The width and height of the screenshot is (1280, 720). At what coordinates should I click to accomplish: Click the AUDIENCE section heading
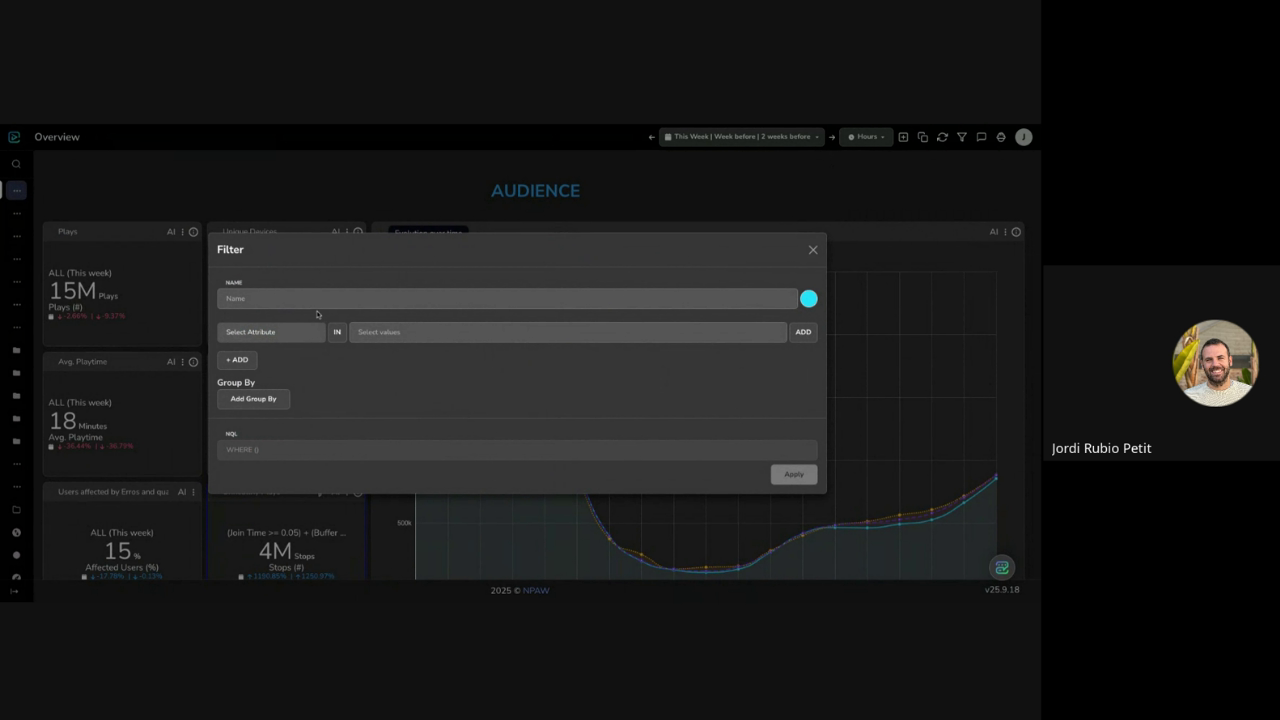535,191
